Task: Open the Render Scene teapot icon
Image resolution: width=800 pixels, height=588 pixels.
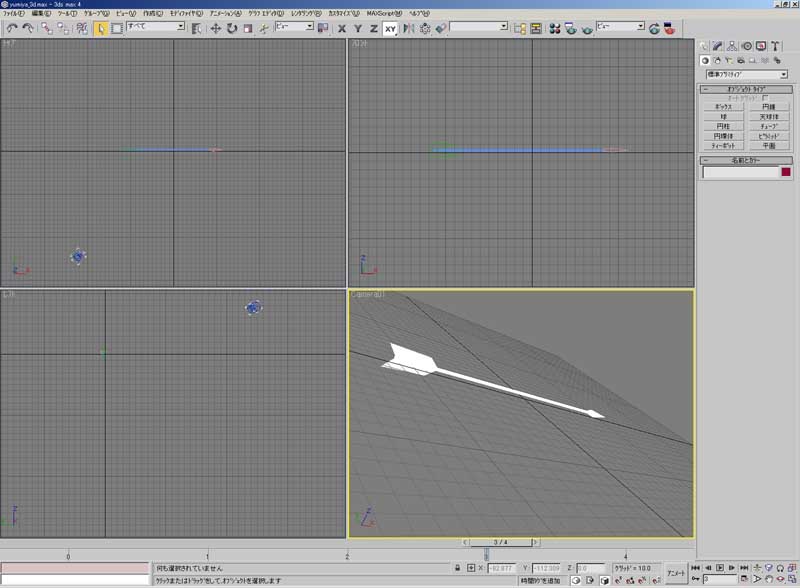Action: pyautogui.click(x=571, y=28)
